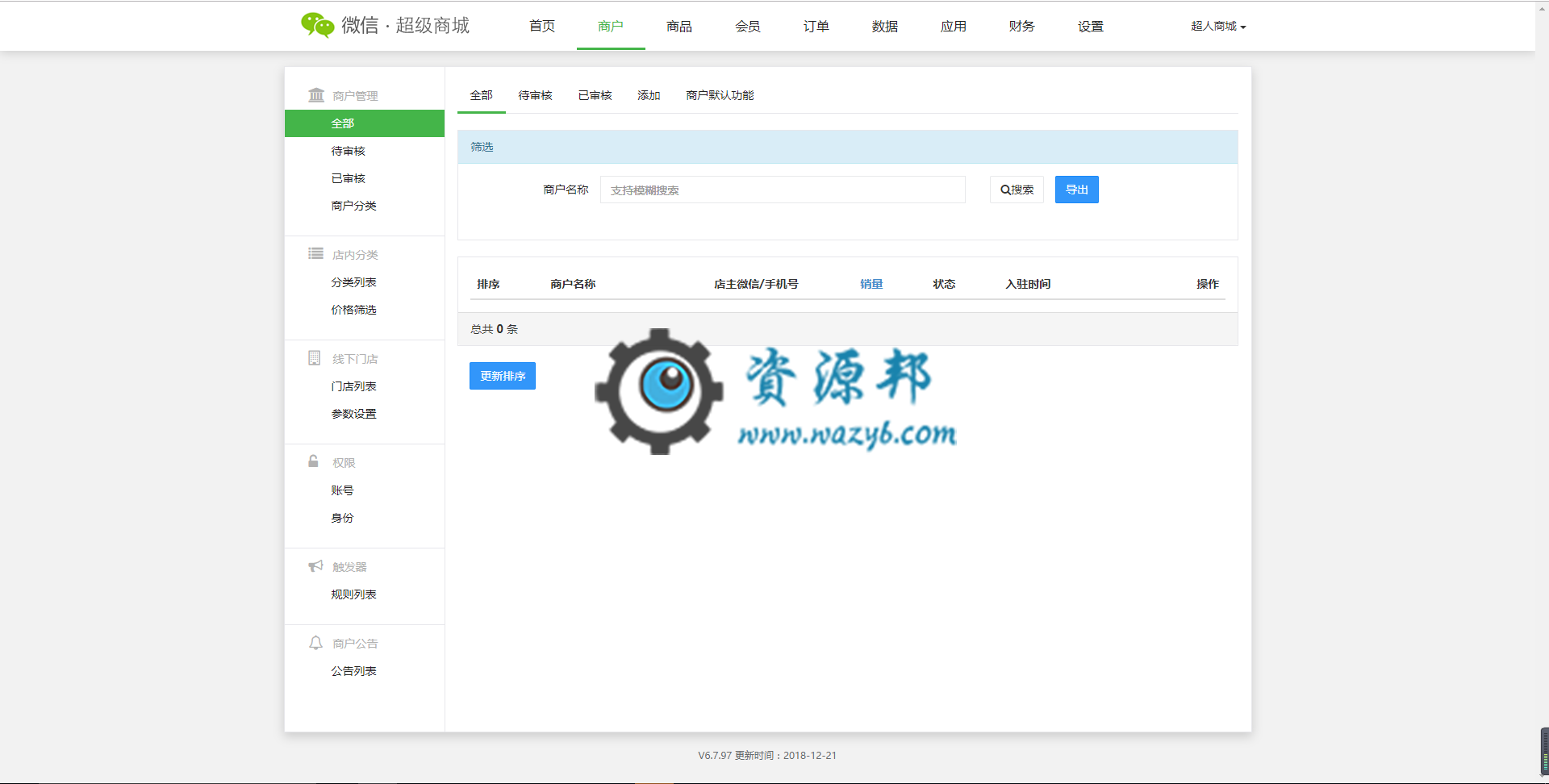Viewport: 1549px width, 784px height.
Task: Select the 全部 tab above filter
Action: click(482, 95)
